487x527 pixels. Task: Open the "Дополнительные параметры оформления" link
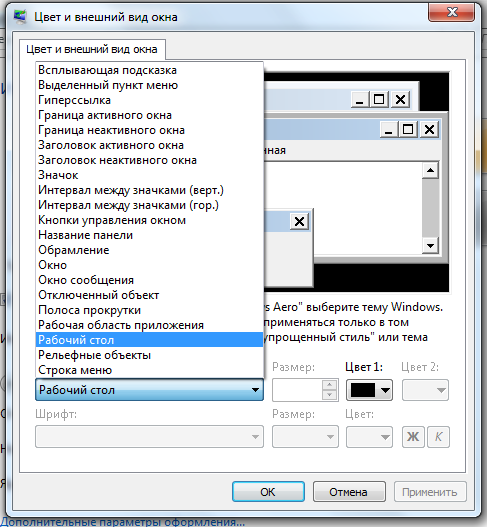(x=122, y=522)
